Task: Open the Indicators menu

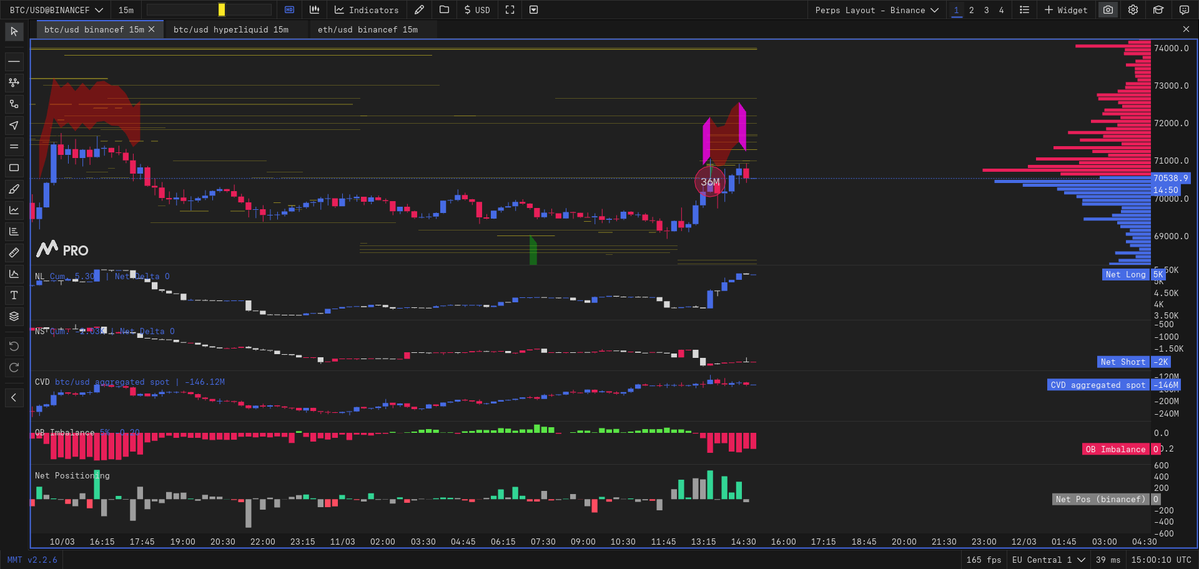Action: pos(367,10)
